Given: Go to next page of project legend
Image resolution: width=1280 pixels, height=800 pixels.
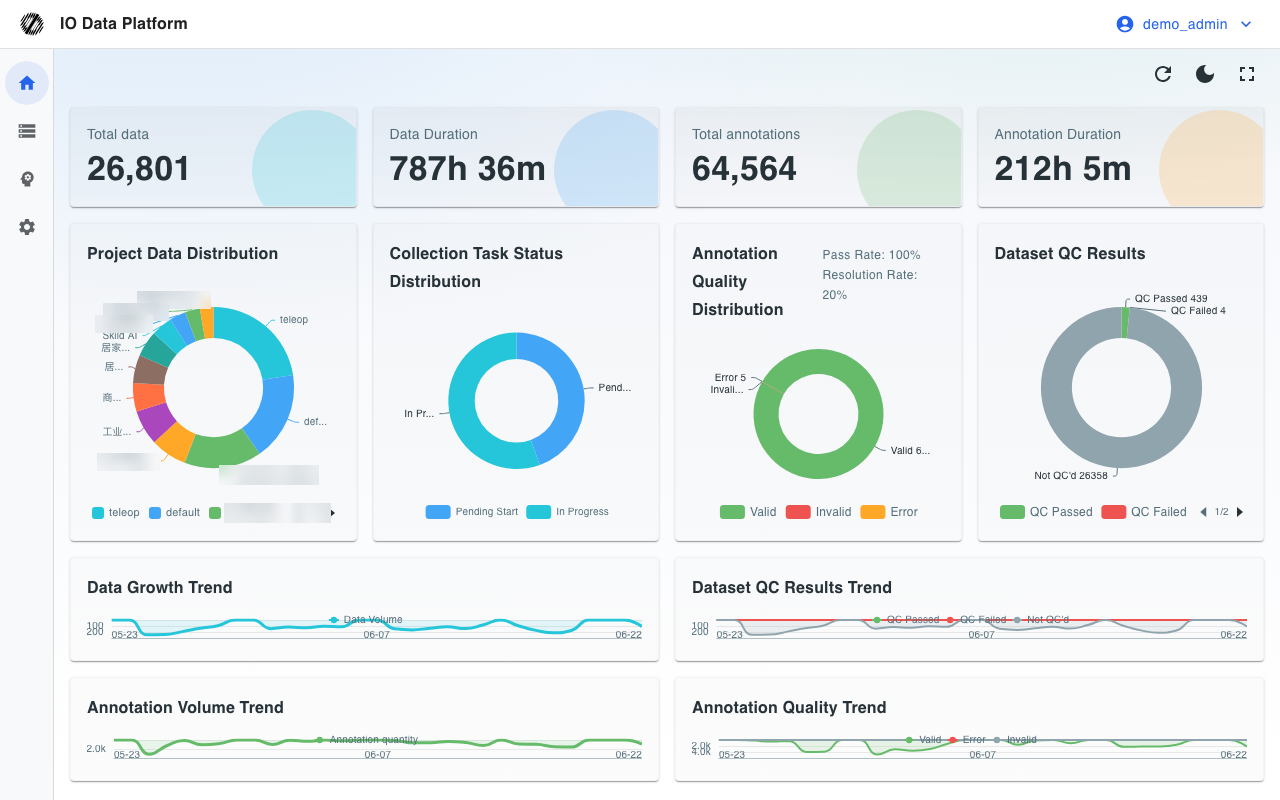Looking at the screenshot, I should [333, 513].
